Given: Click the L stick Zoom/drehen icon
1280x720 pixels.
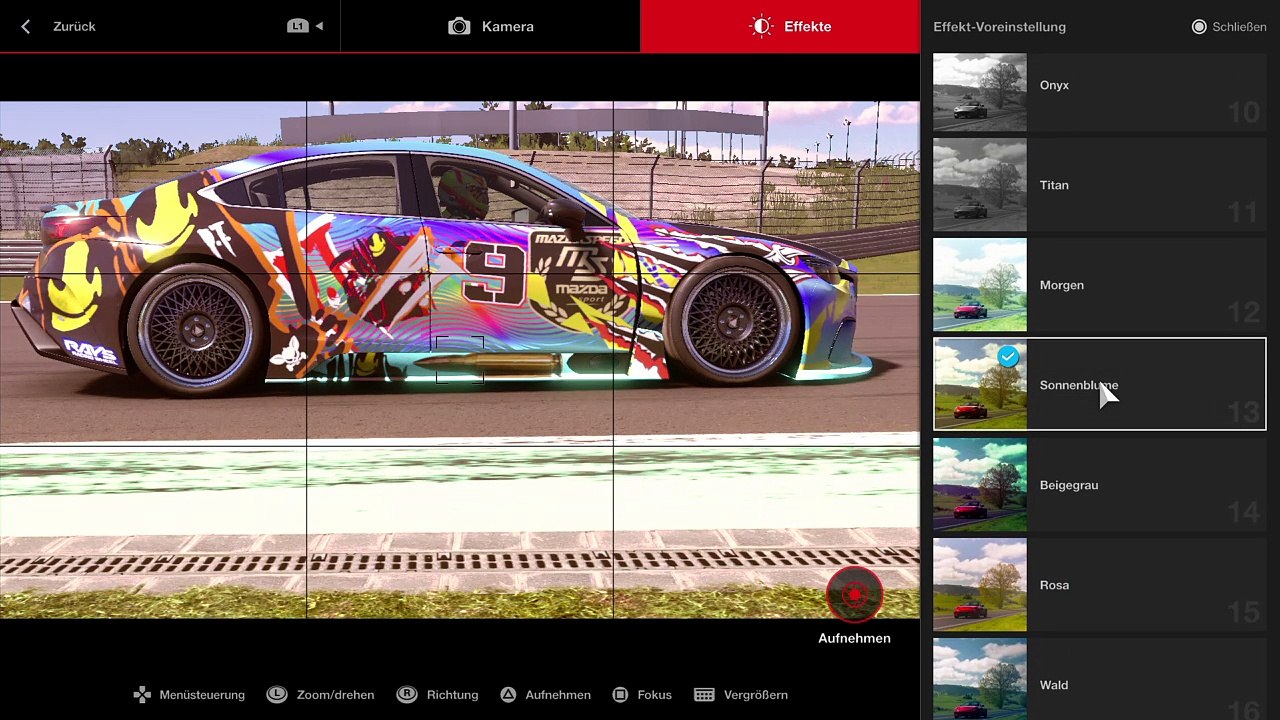Looking at the screenshot, I should pos(277,694).
